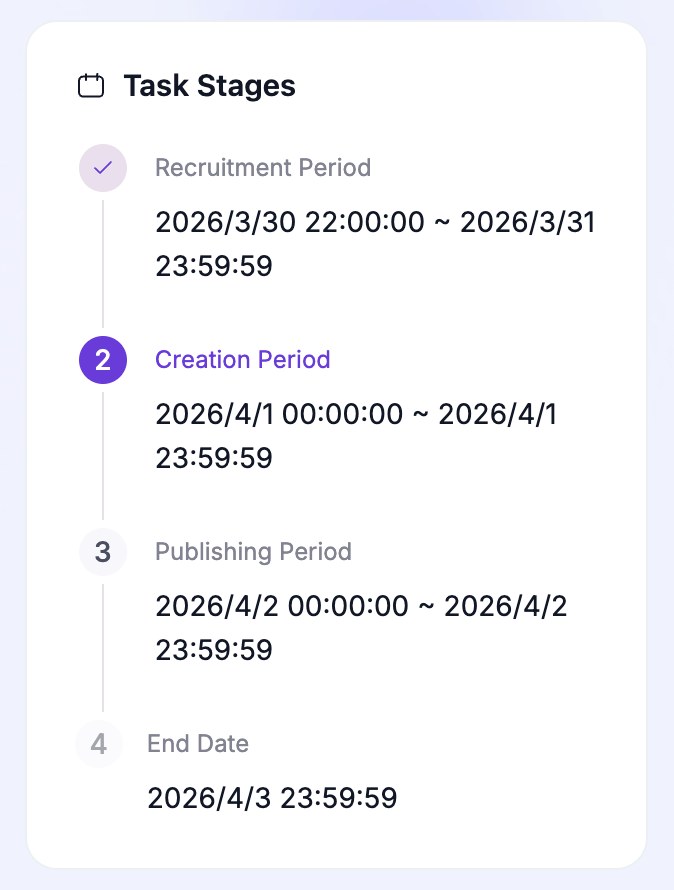Click the End Date stage indicator
The width and height of the screenshot is (674, 890).
click(98, 744)
